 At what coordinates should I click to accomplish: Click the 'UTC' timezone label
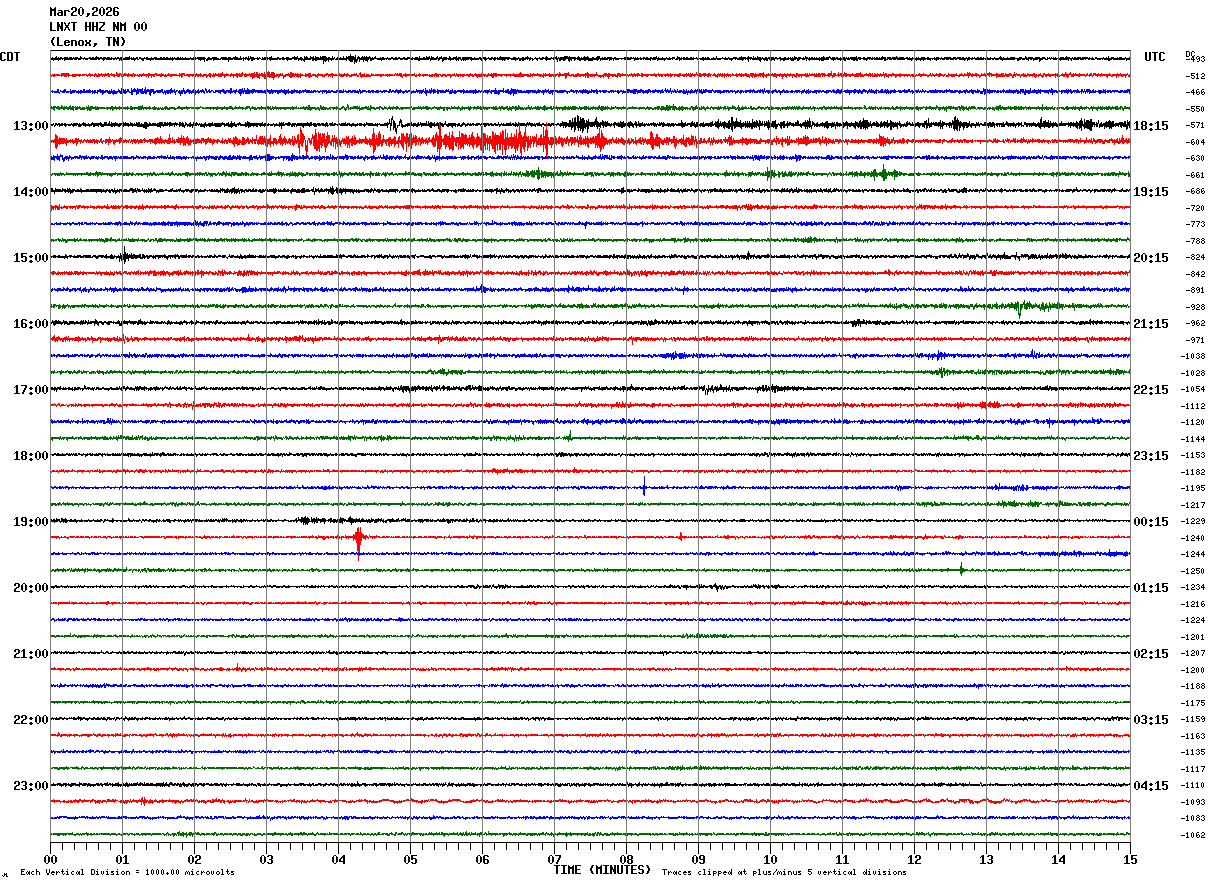point(1155,57)
